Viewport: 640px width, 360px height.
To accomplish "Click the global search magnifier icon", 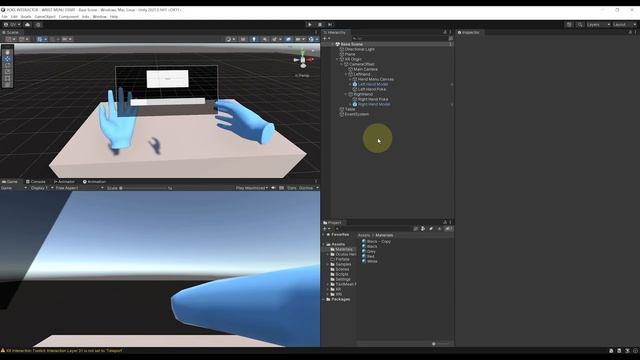I will coord(580,24).
